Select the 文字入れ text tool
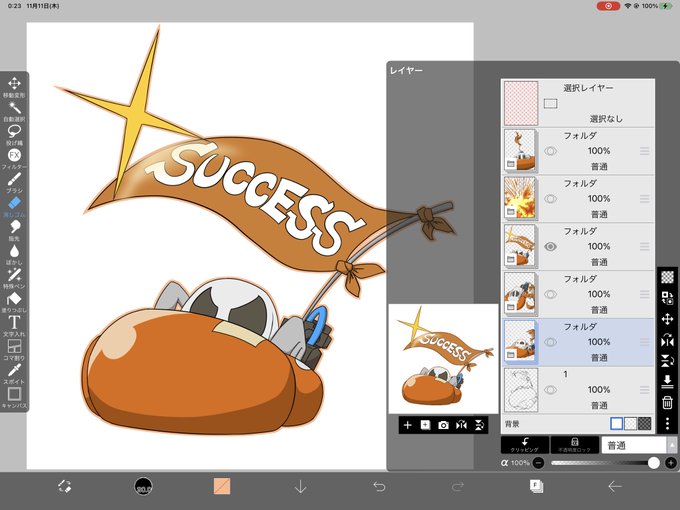This screenshot has width=680, height=510. [x=14, y=326]
